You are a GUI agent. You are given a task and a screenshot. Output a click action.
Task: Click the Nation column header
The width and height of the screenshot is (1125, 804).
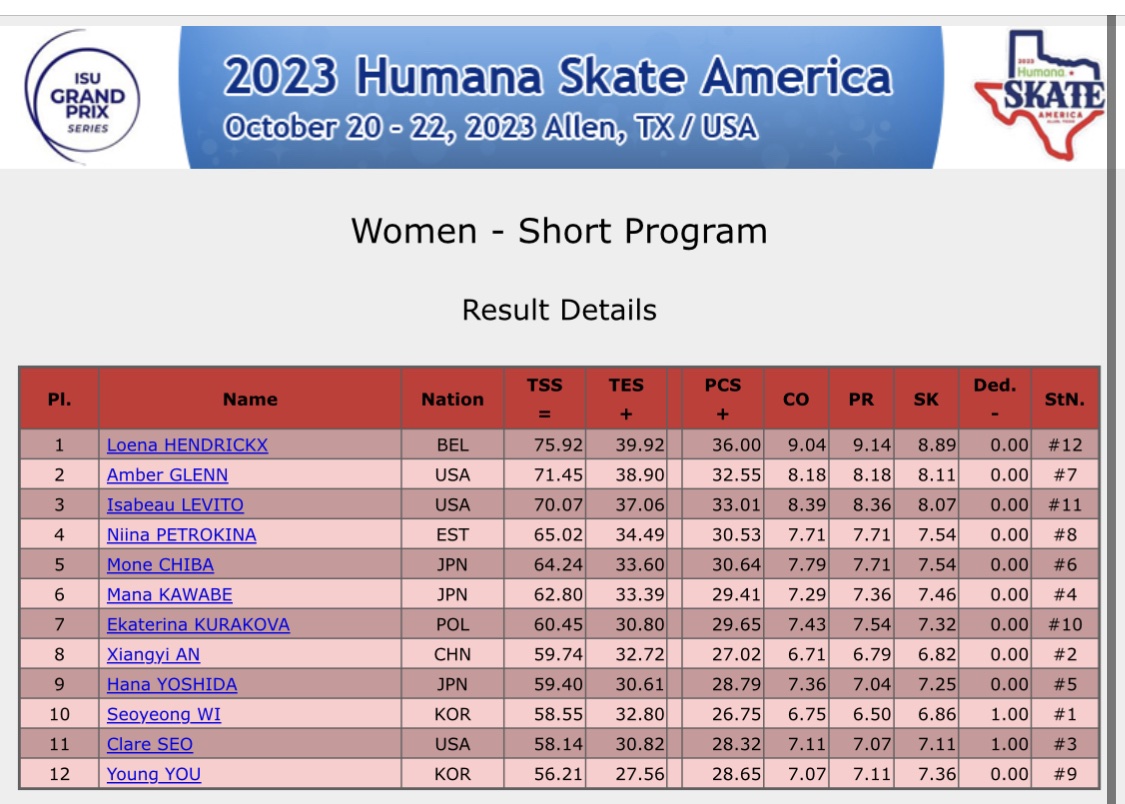pyautogui.click(x=453, y=399)
